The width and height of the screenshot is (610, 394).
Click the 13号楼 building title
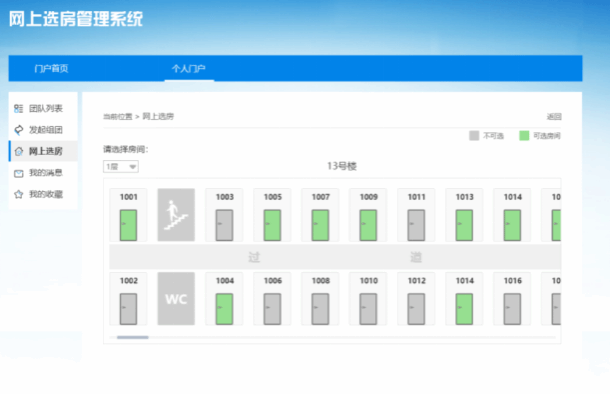[342, 166]
